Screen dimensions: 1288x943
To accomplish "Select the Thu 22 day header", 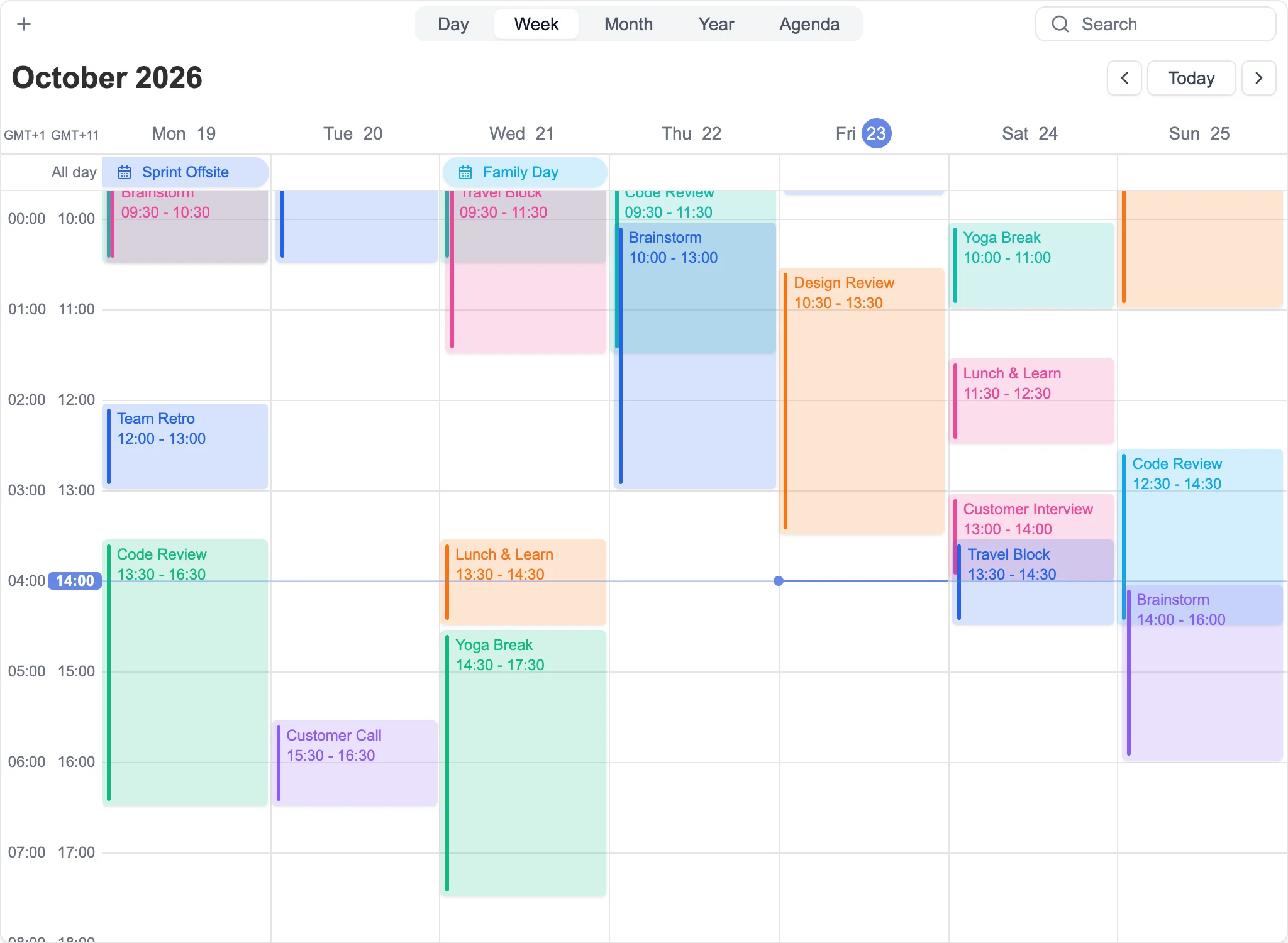I will (691, 133).
